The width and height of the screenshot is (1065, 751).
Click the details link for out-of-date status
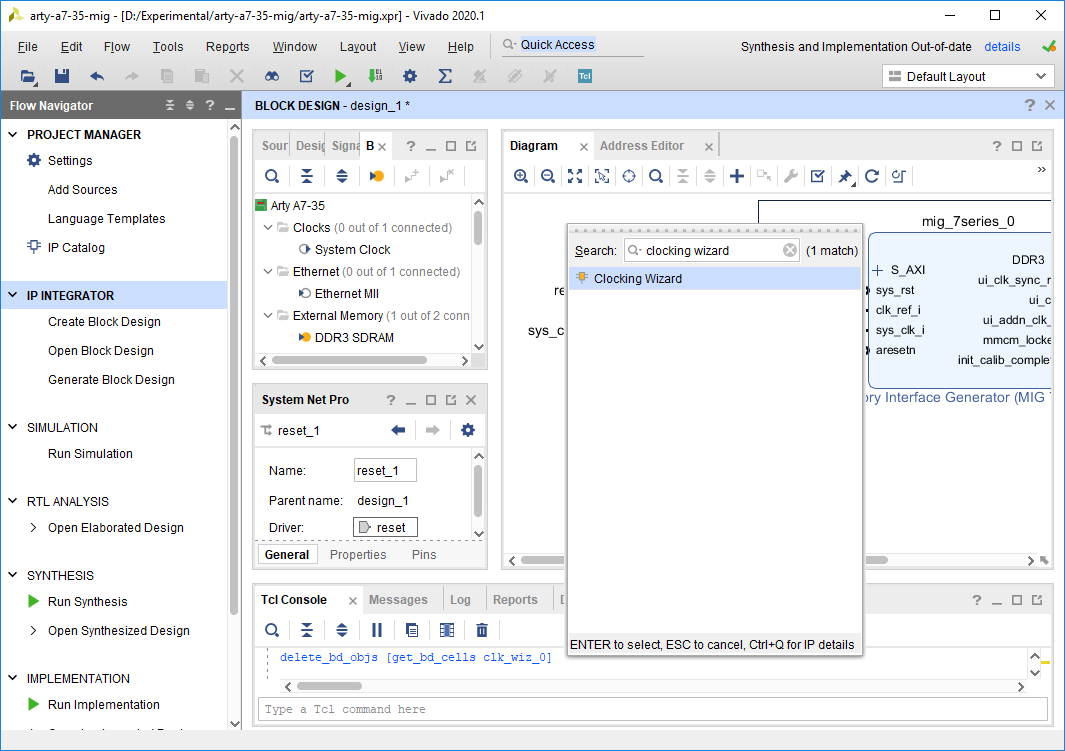coord(1002,47)
